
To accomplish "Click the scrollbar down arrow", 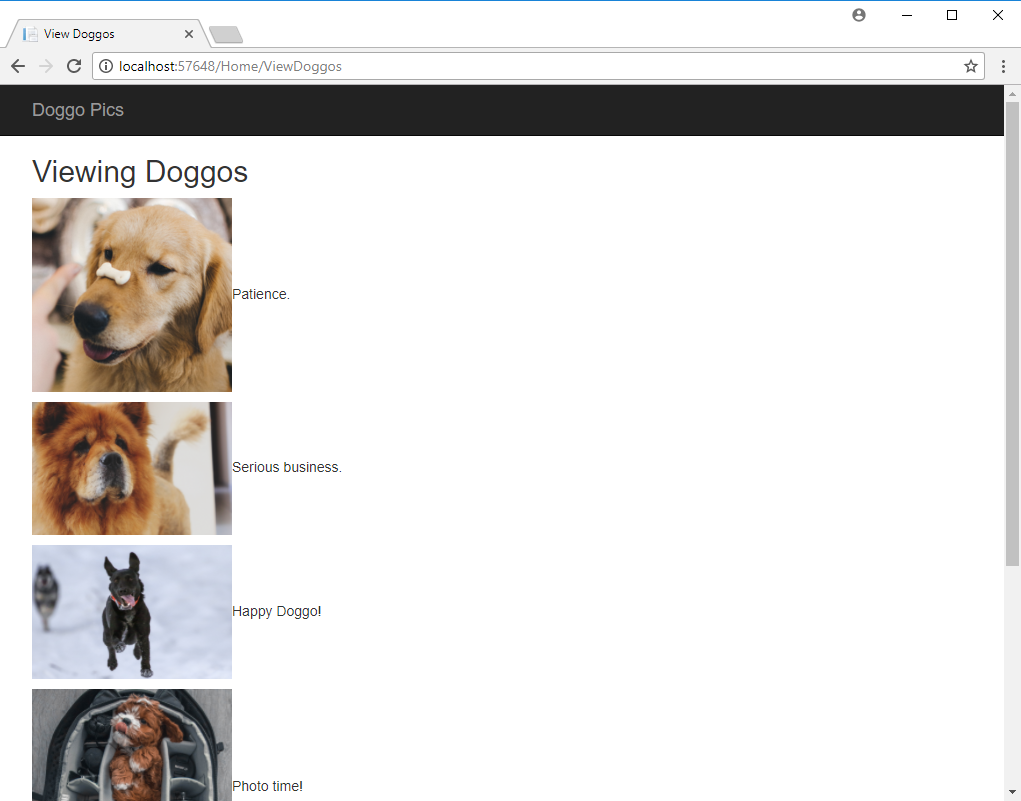I will tap(1013, 793).
